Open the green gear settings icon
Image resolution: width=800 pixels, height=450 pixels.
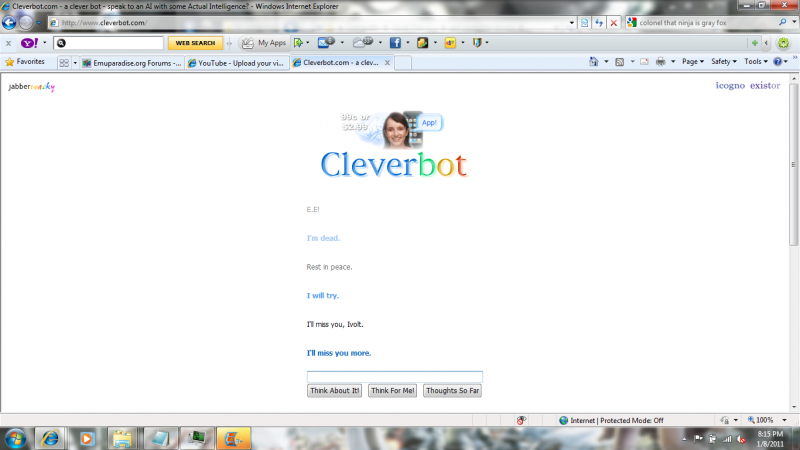click(x=784, y=43)
